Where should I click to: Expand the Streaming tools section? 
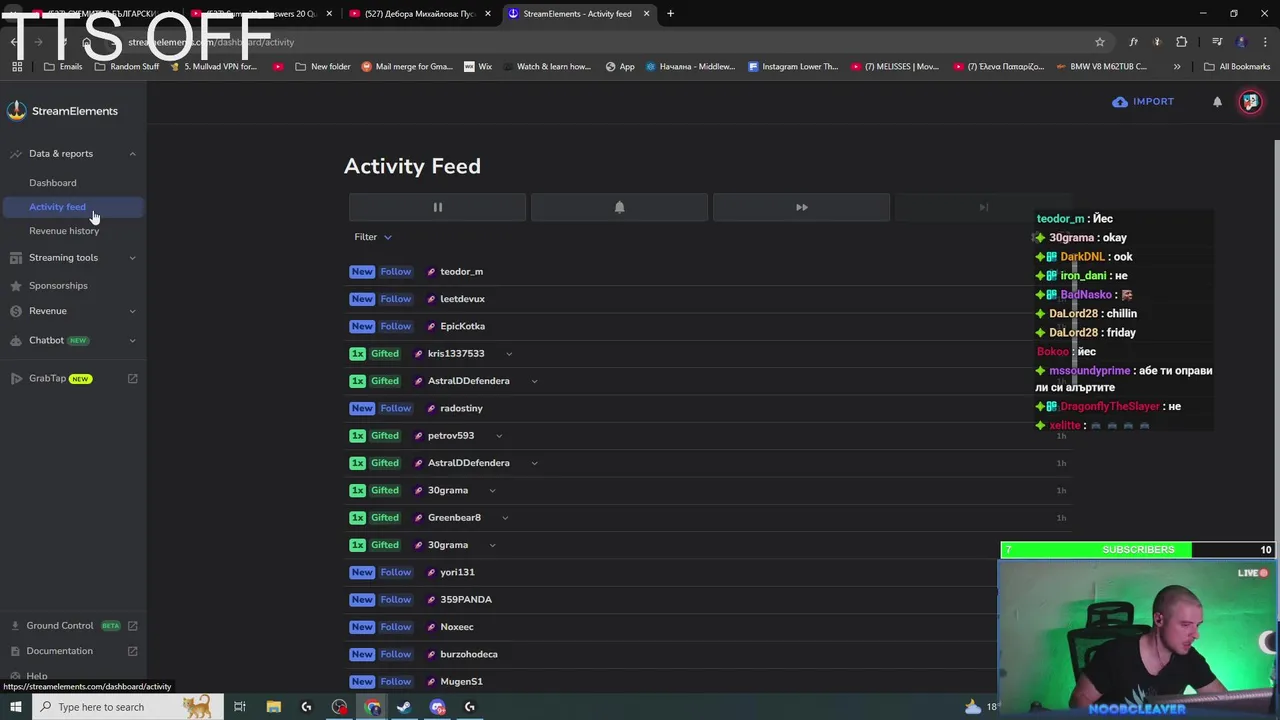132,258
